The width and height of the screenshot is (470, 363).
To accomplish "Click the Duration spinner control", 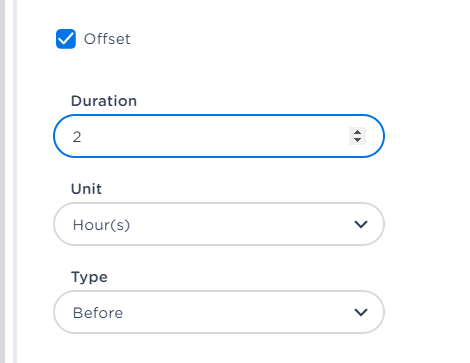I will 357,136.
